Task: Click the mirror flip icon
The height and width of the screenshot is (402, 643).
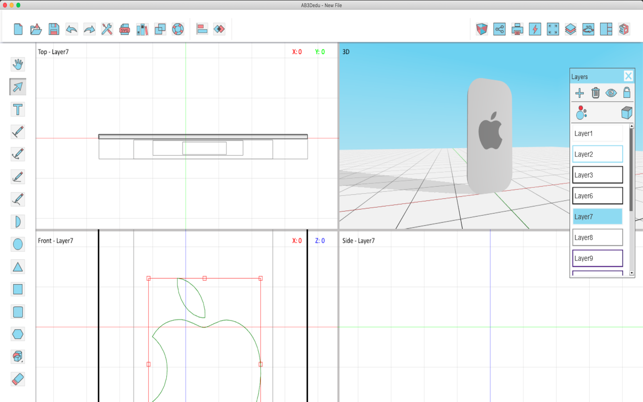Action: [x=219, y=29]
